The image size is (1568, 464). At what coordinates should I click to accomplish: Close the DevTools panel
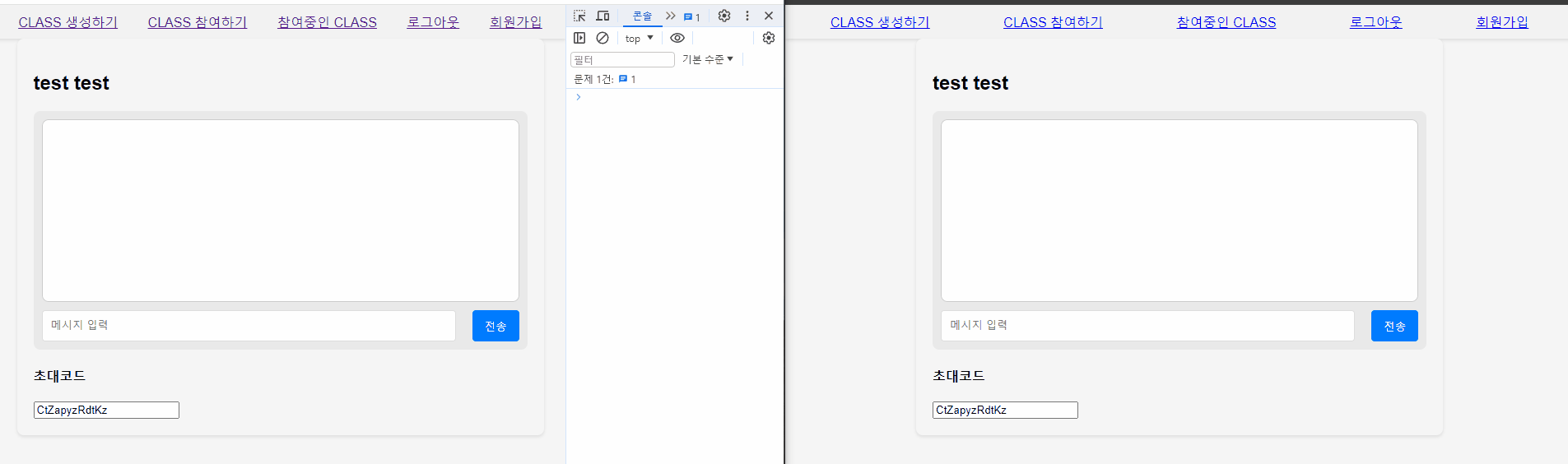(769, 16)
